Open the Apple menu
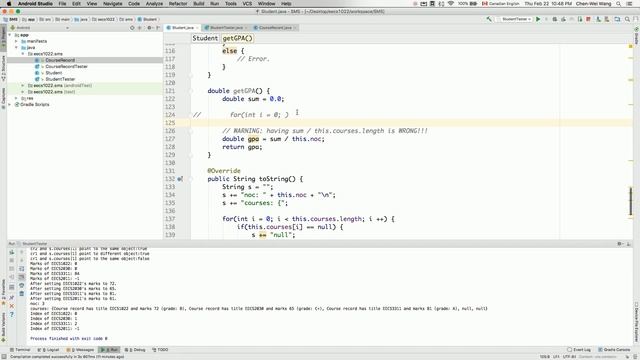The height and width of the screenshot is (360, 640). [x=9, y=4]
